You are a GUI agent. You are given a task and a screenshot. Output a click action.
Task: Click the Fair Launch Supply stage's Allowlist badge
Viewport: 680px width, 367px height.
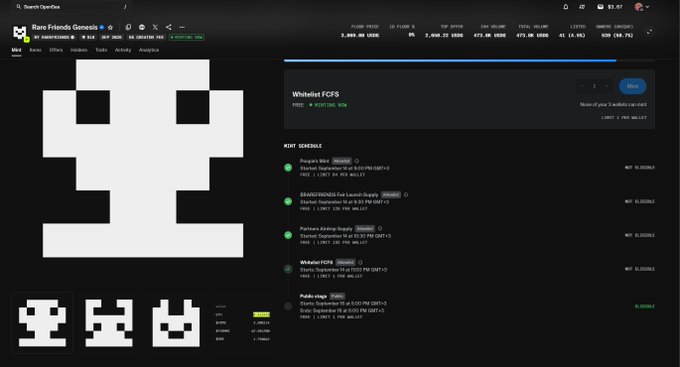pyautogui.click(x=391, y=195)
